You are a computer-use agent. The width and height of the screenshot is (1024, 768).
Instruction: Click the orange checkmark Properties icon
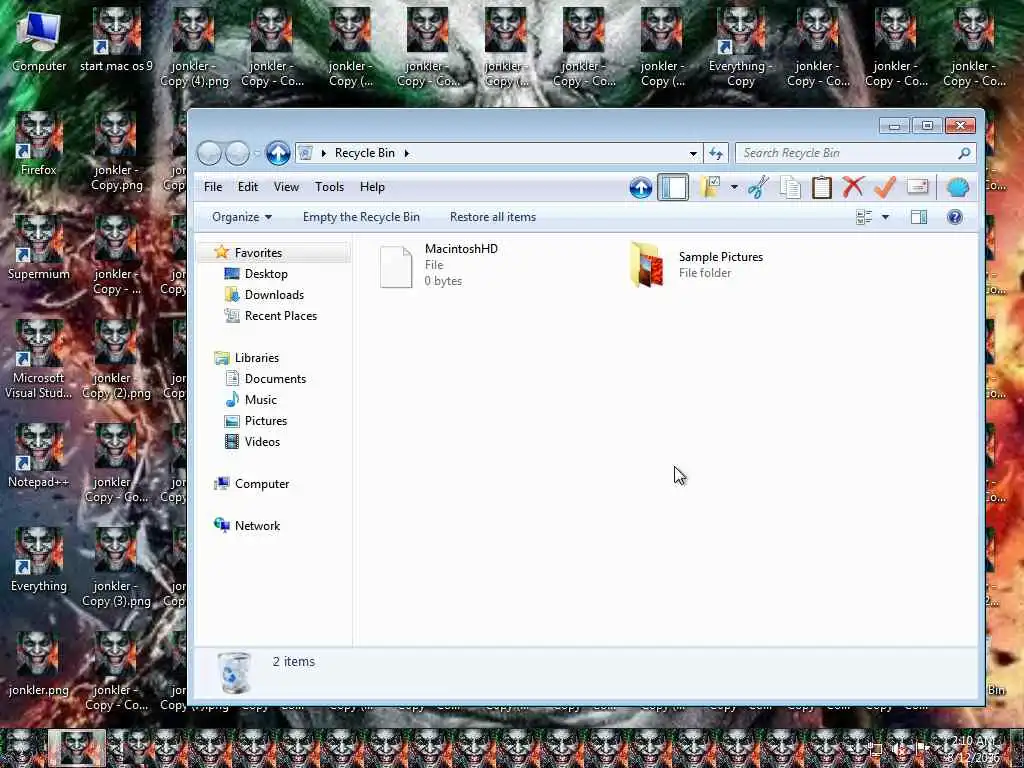coord(885,187)
